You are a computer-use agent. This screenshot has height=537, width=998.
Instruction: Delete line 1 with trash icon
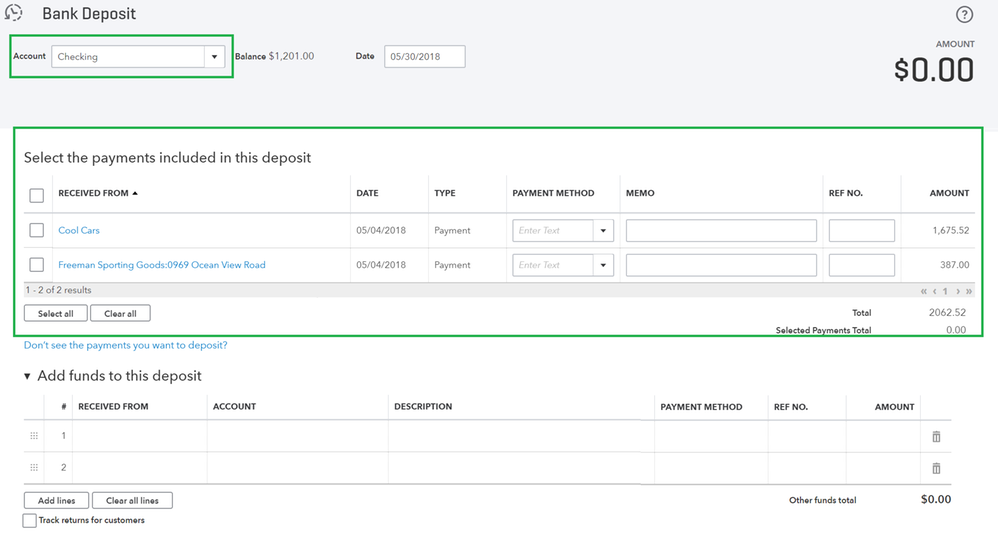tap(936, 437)
